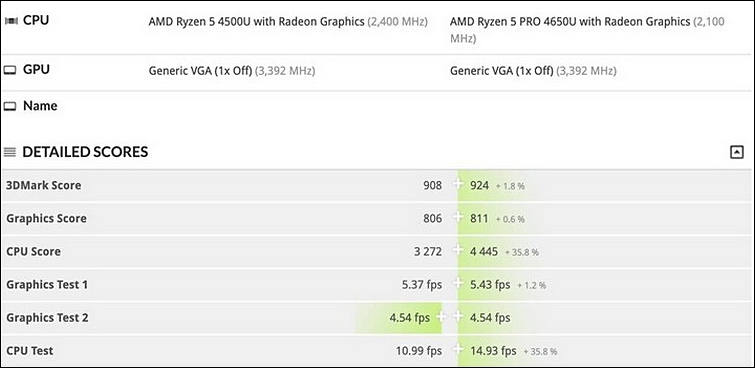
Task: Click the DETAILED SCORES heading
Action: tap(85, 152)
